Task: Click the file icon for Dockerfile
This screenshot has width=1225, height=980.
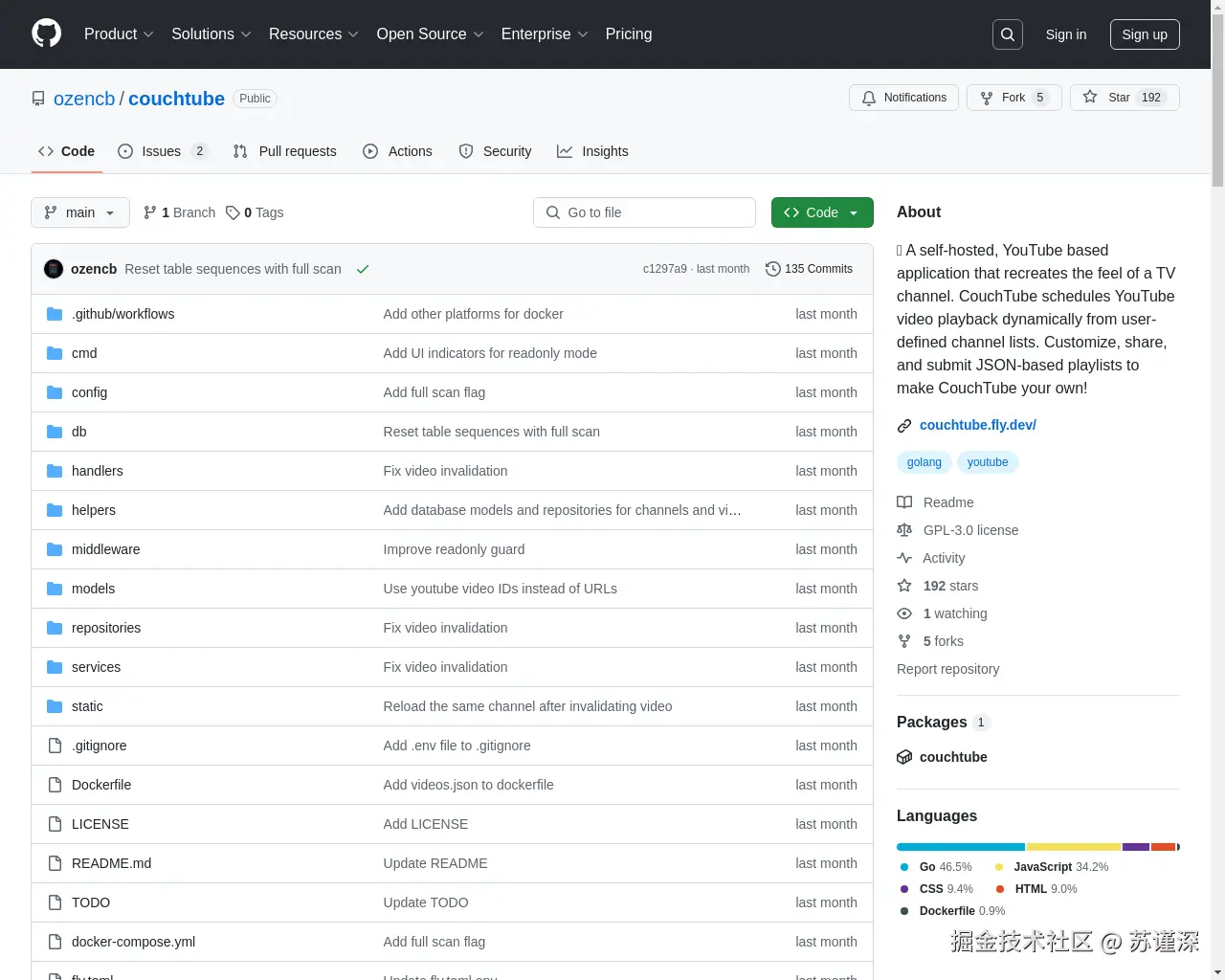Action: point(55,785)
